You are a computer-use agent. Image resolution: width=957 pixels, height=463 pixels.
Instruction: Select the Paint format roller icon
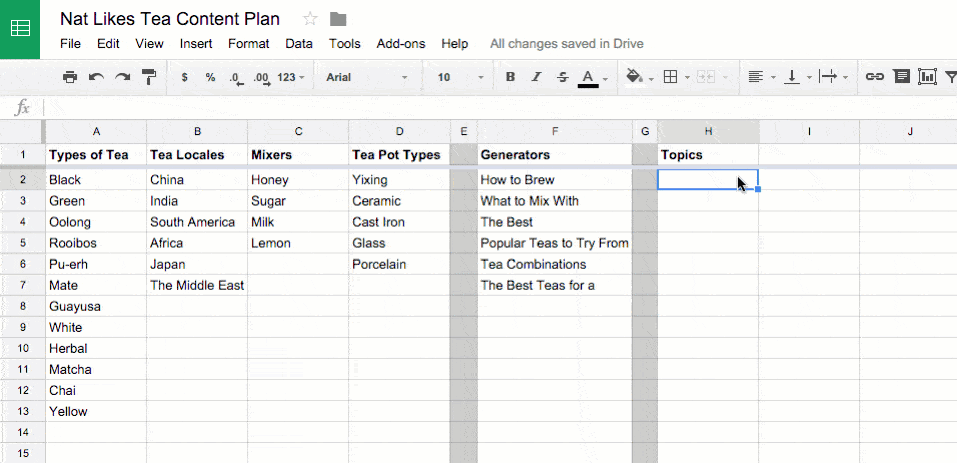pyautogui.click(x=149, y=77)
